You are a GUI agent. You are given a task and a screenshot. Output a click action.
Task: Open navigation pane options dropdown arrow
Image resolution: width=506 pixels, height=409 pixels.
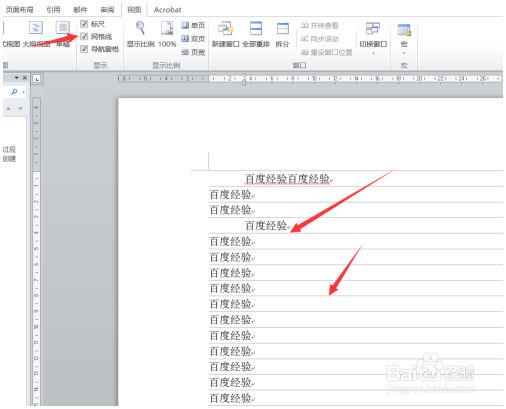point(16,78)
